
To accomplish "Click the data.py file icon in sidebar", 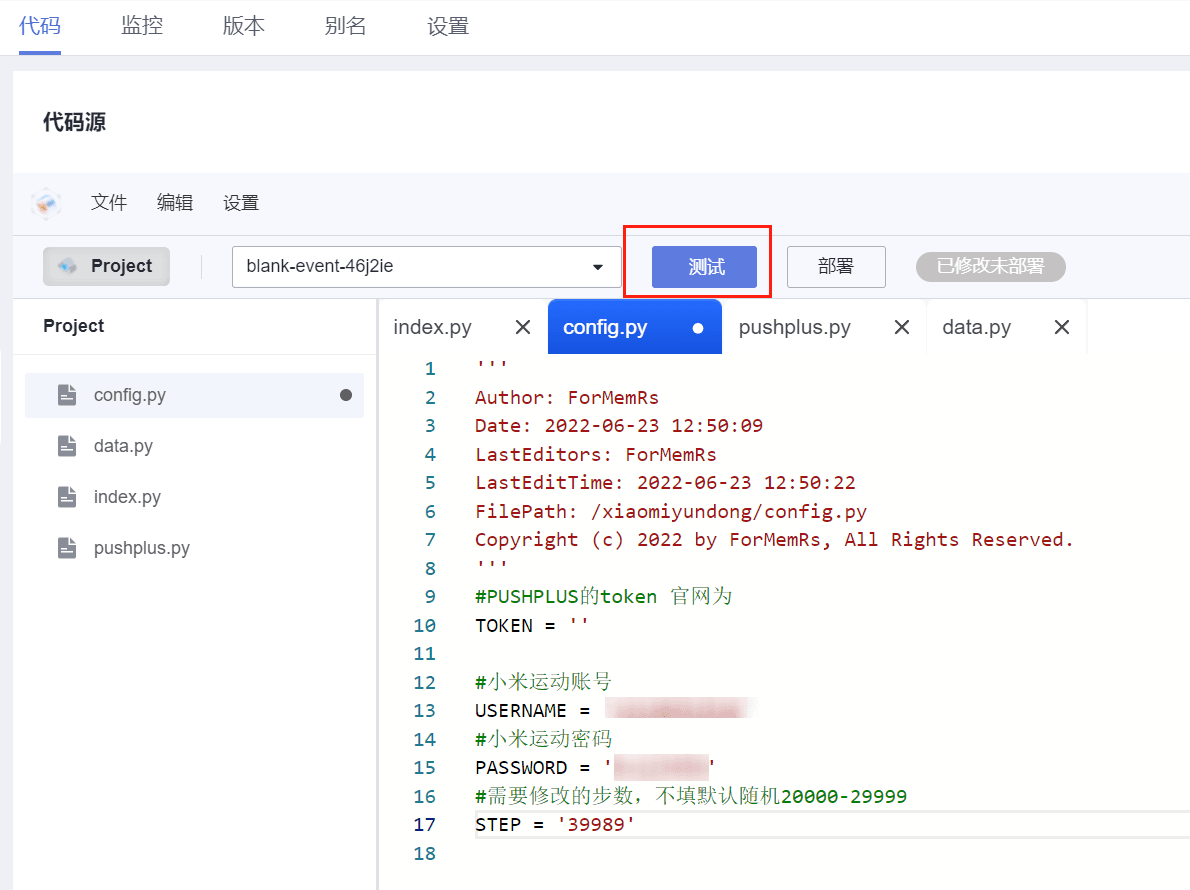I will (67, 446).
